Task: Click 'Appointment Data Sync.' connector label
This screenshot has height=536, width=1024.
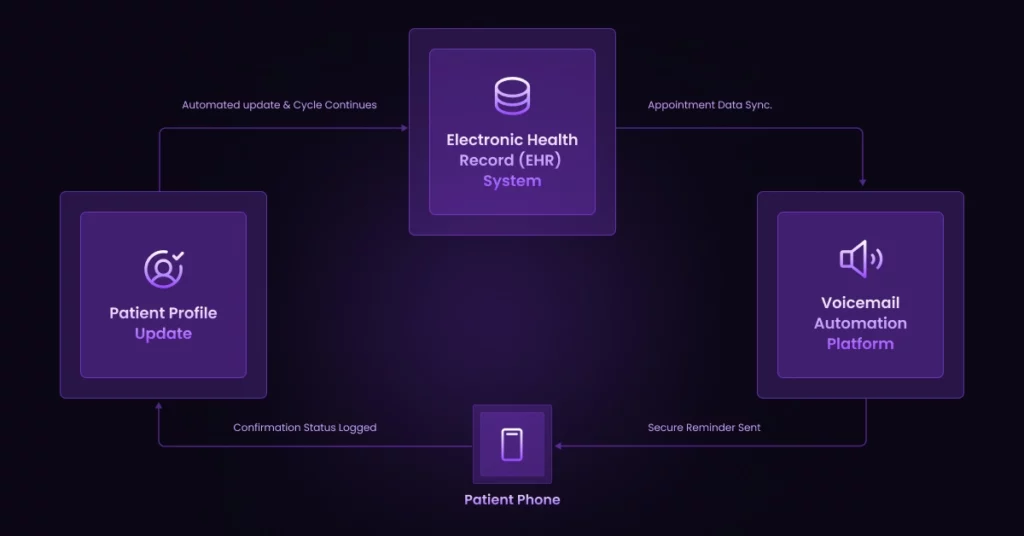Action: [710, 104]
